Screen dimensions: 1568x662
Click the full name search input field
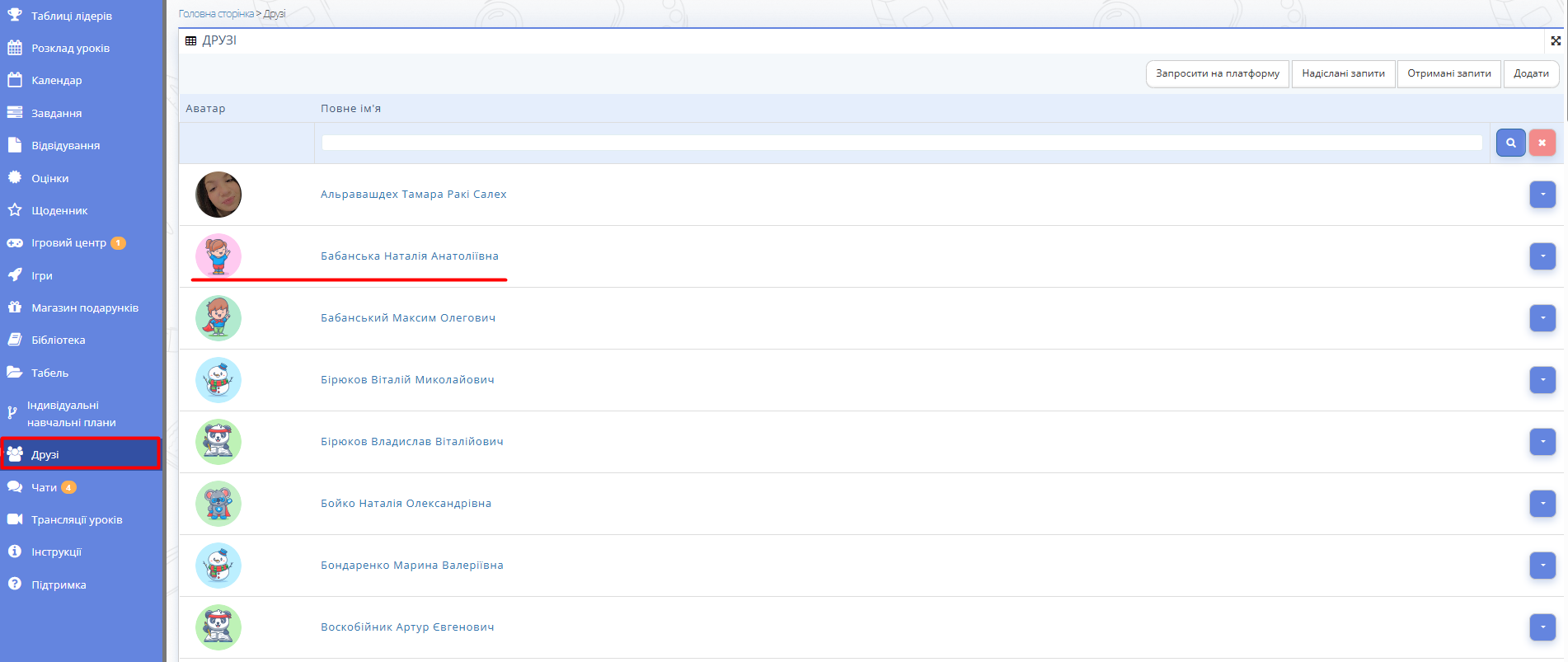click(901, 143)
